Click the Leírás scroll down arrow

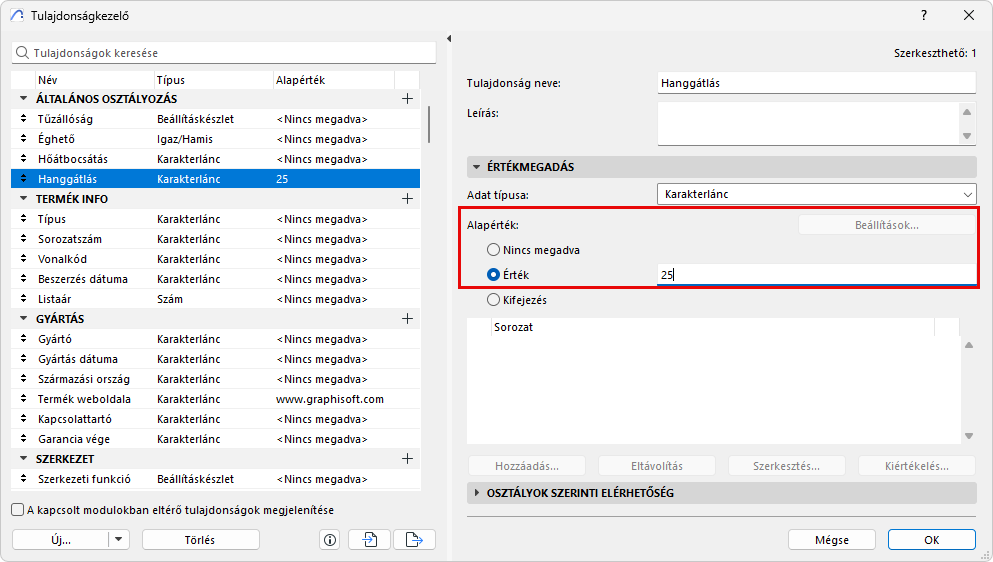pos(967,136)
